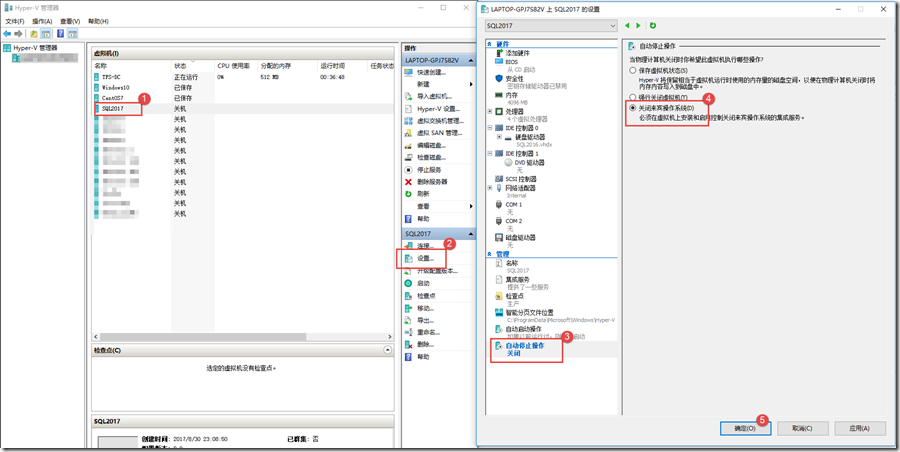Screen dimensions: 900x452
Task: Select 编辑磁盘 in the actions pane
Action: click(432, 145)
